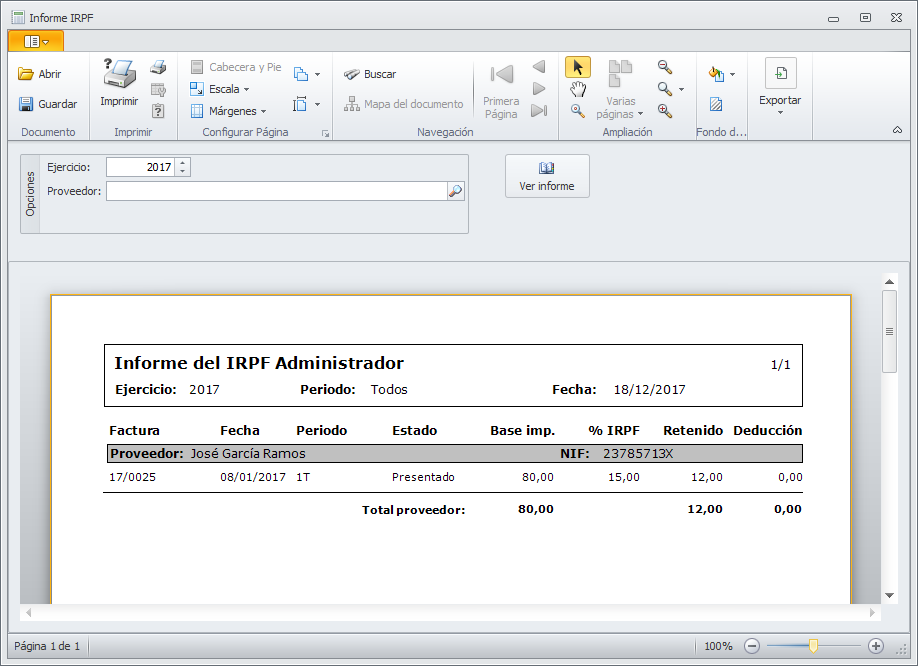Viewport: 918px width, 666px height.
Task: Increase the Ejercicio year with up arrow
Action: pos(182,163)
